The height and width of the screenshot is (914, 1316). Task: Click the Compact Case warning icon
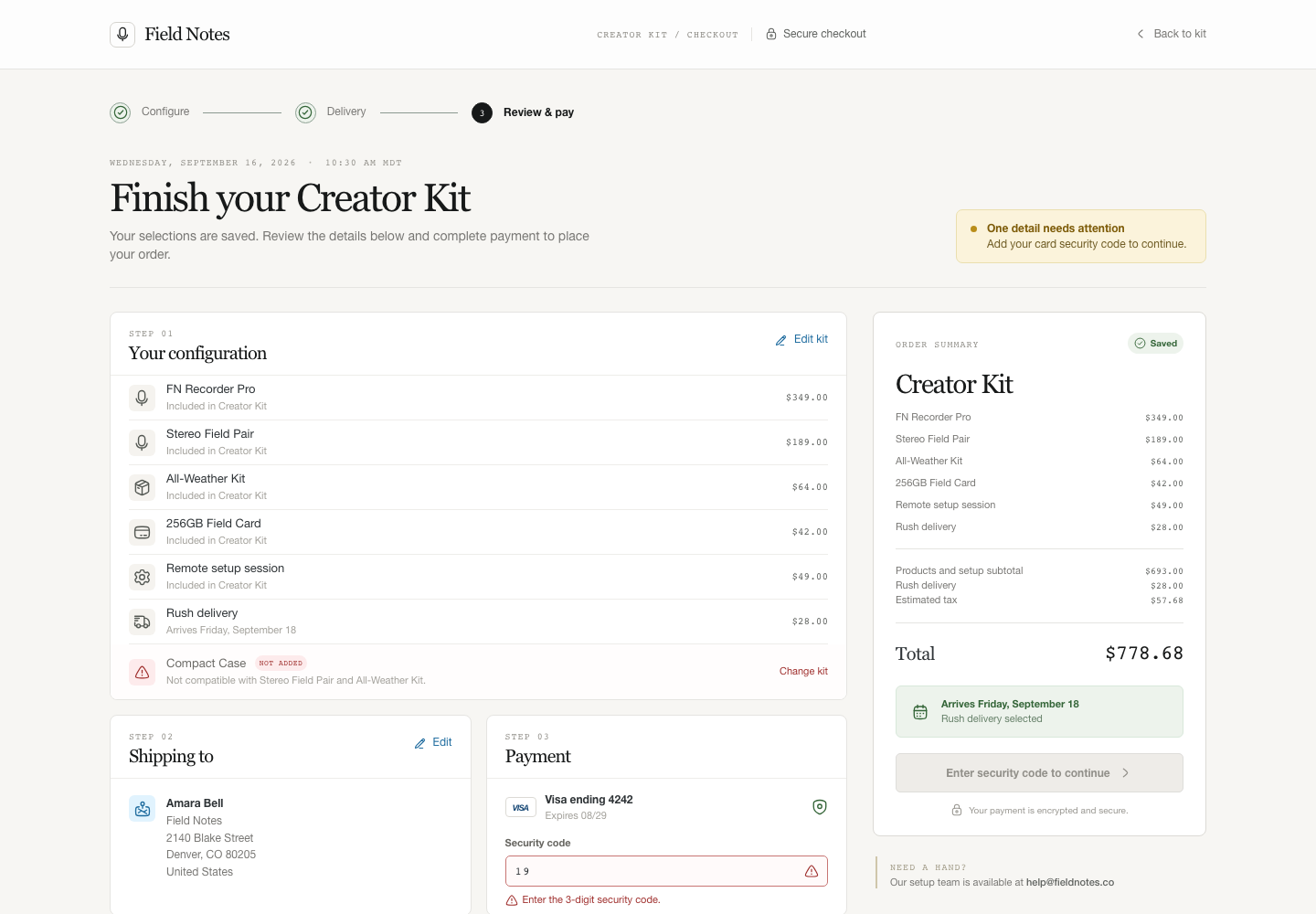pos(142,672)
